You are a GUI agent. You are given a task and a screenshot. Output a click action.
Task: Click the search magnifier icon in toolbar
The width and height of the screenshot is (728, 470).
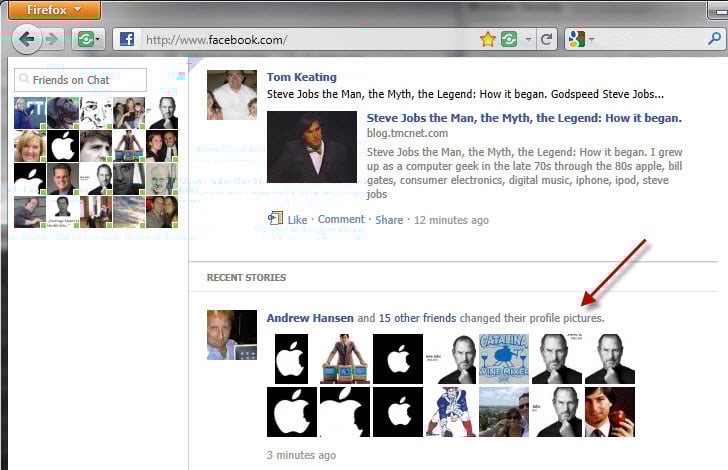point(711,40)
